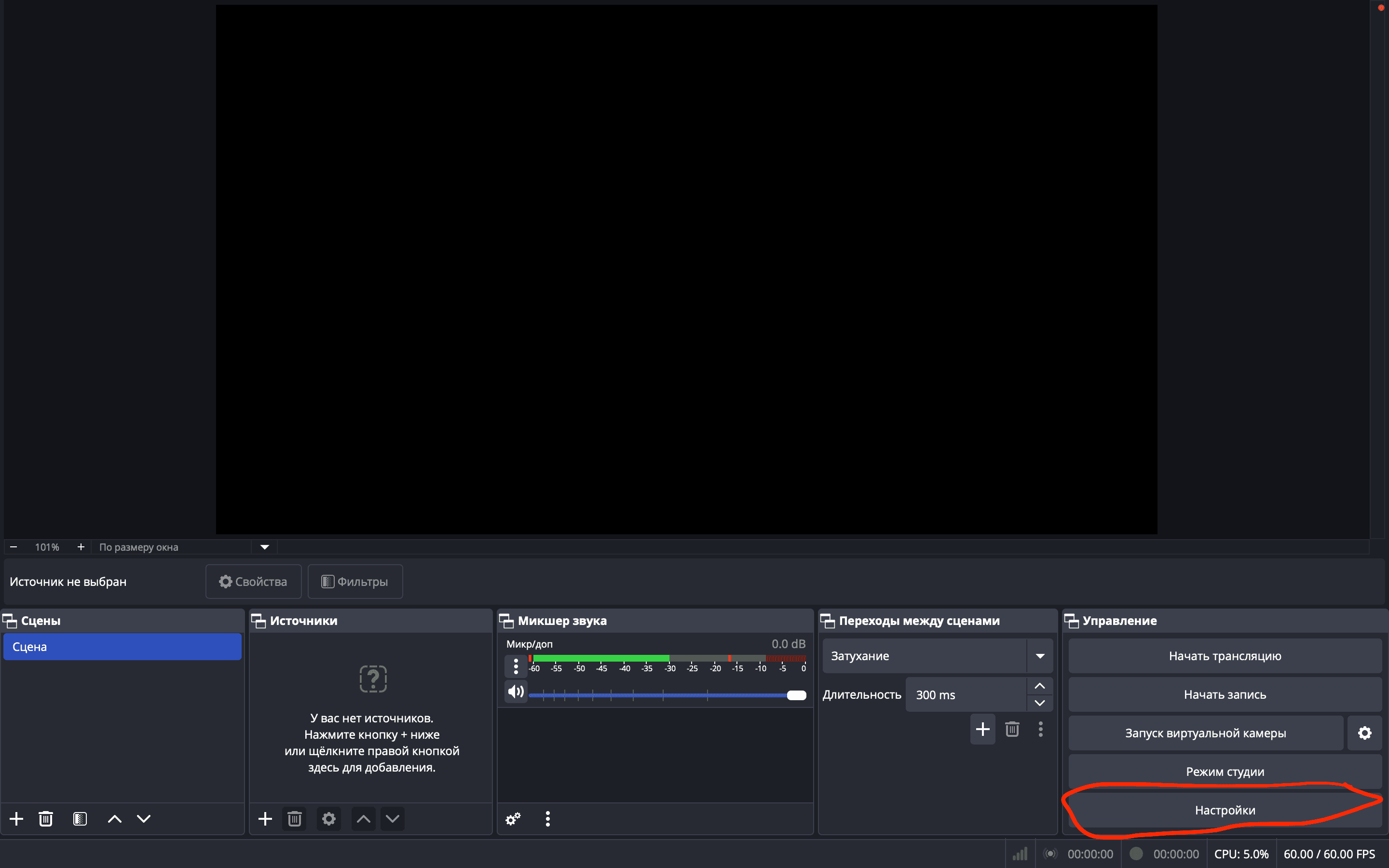
Task: Click recording status circle icon
Action: coord(1136,854)
